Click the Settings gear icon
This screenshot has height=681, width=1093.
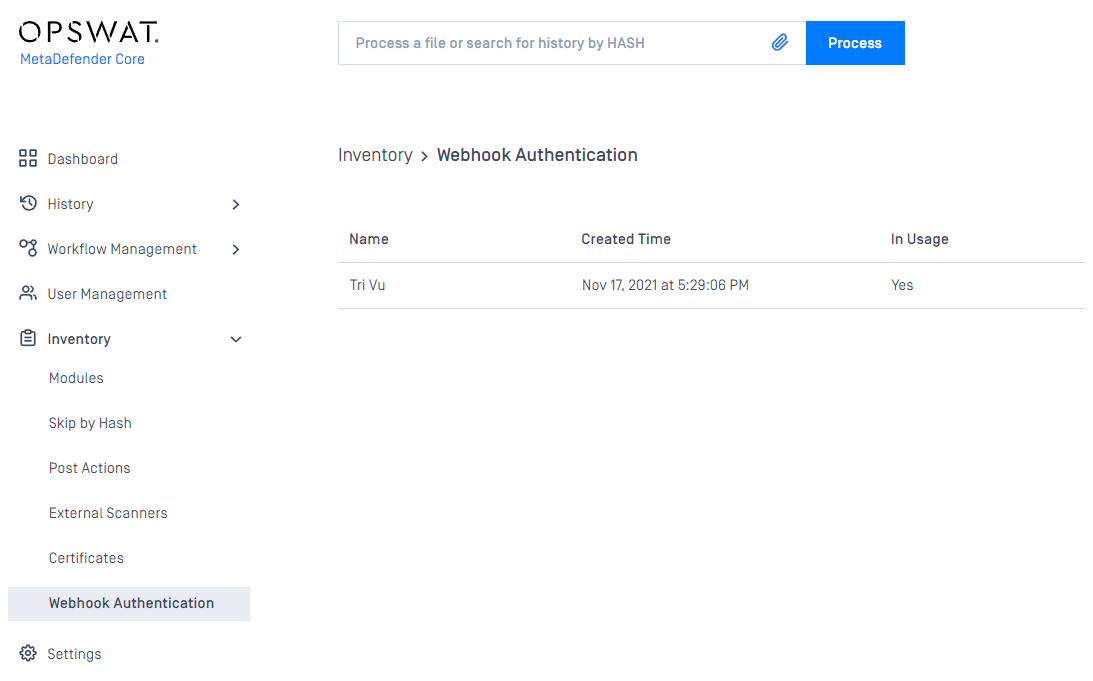coord(28,653)
